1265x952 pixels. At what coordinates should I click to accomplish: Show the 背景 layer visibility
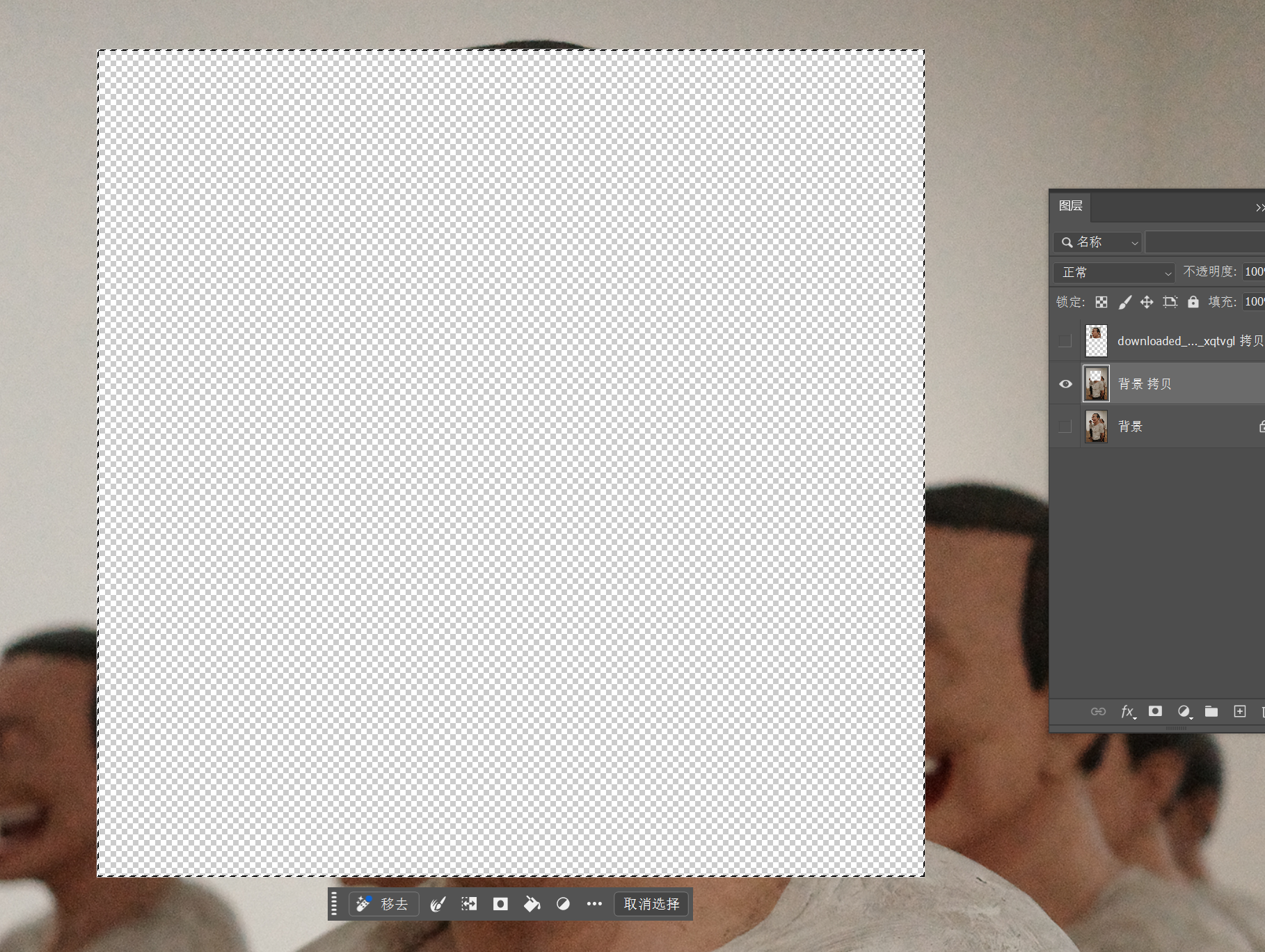[1065, 427]
